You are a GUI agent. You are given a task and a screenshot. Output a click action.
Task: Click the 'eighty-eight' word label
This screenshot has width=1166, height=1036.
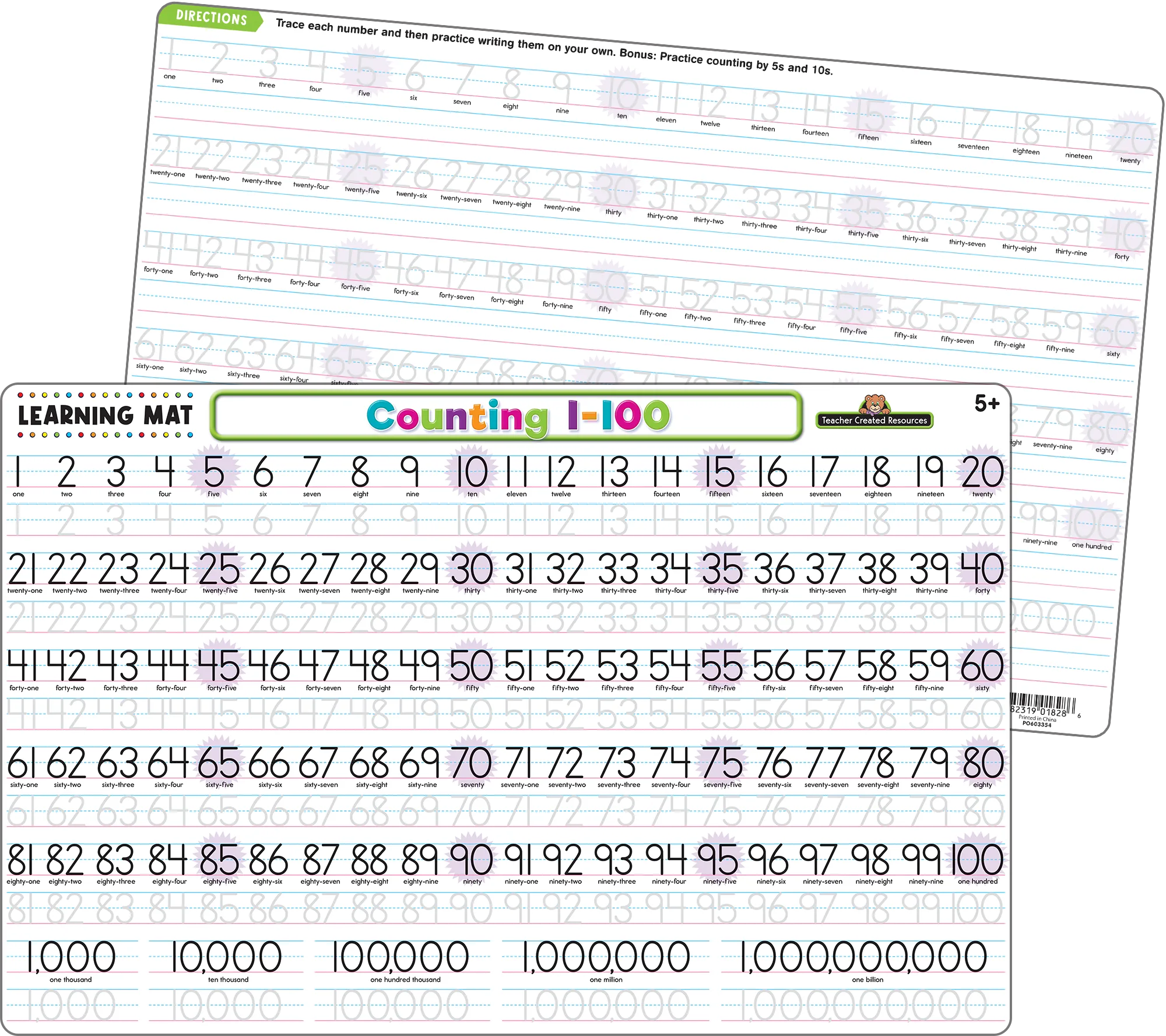point(370,882)
